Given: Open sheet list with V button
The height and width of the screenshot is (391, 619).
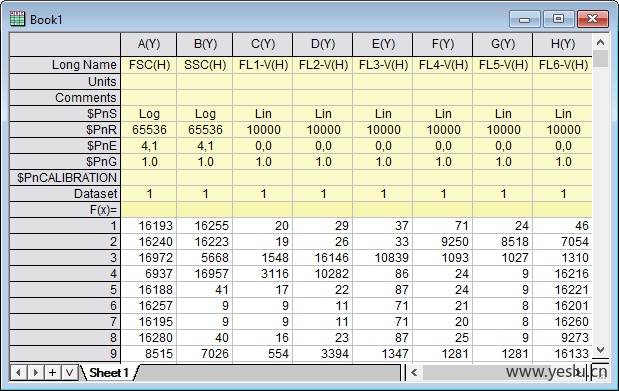Looking at the screenshot, I should (69, 372).
